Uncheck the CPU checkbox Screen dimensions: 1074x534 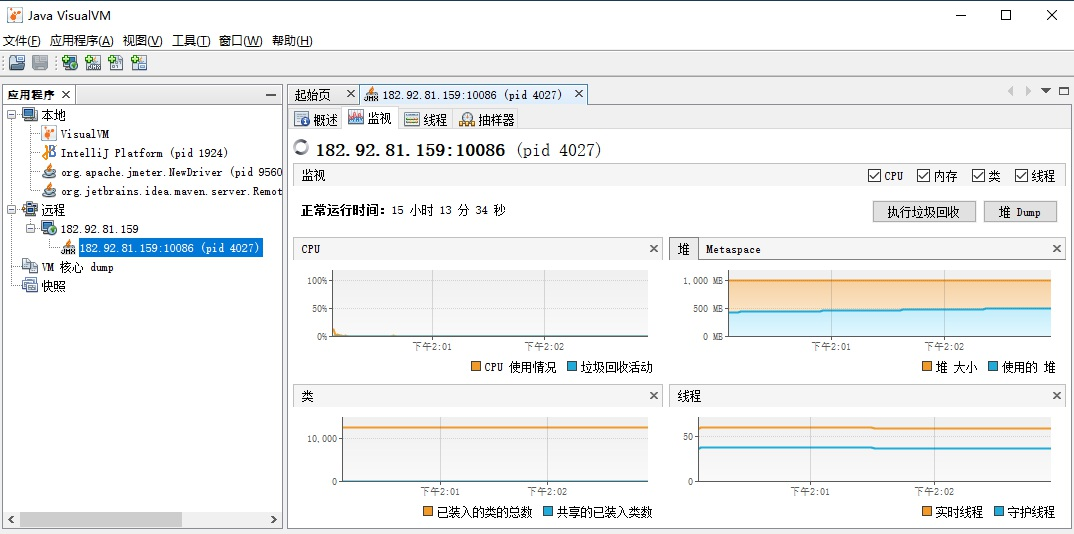coord(875,176)
